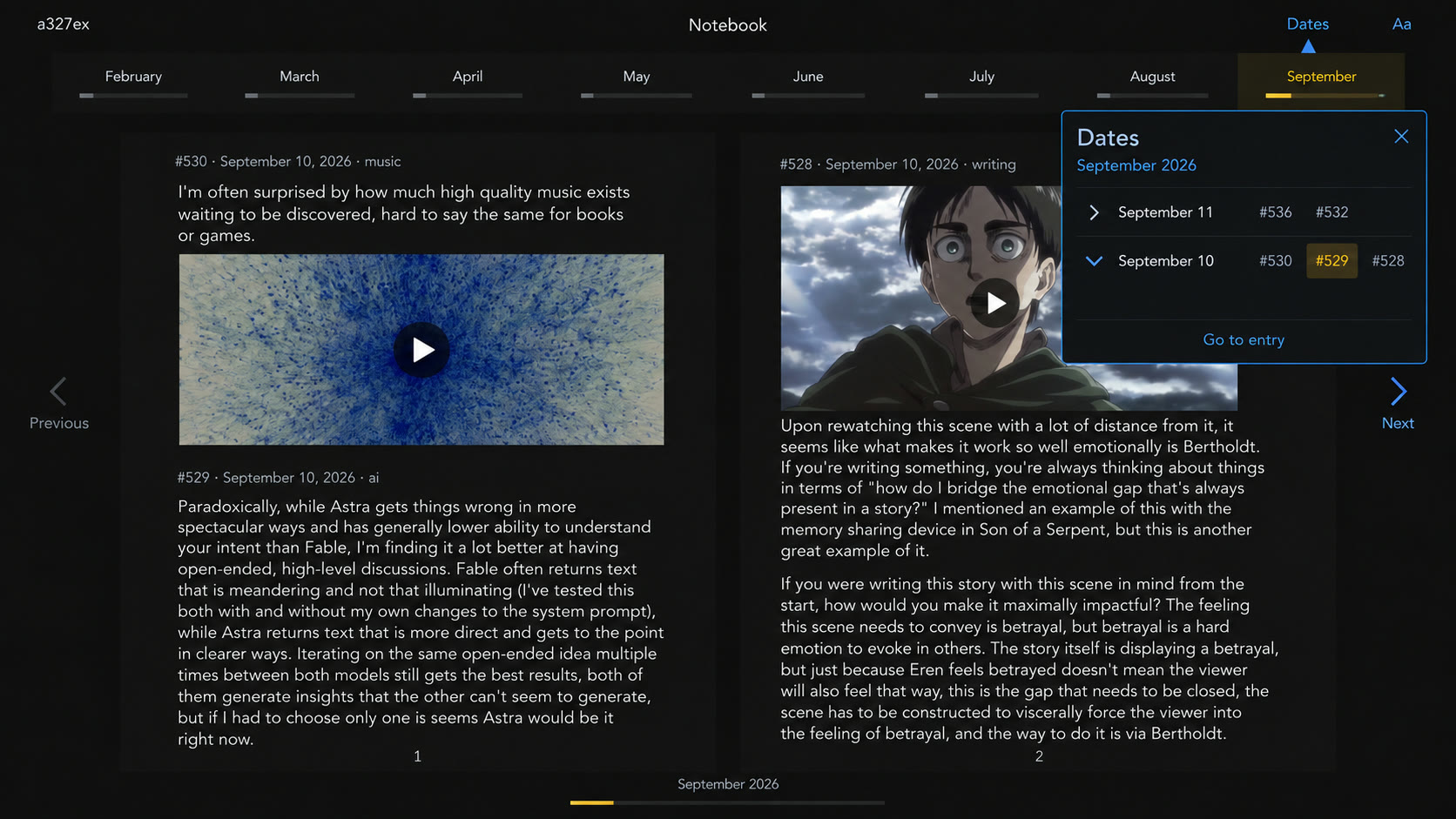Click entry header #528 September 10, 2026 writing
Image resolution: width=1456 pixels, height=819 pixels.
[x=898, y=164]
